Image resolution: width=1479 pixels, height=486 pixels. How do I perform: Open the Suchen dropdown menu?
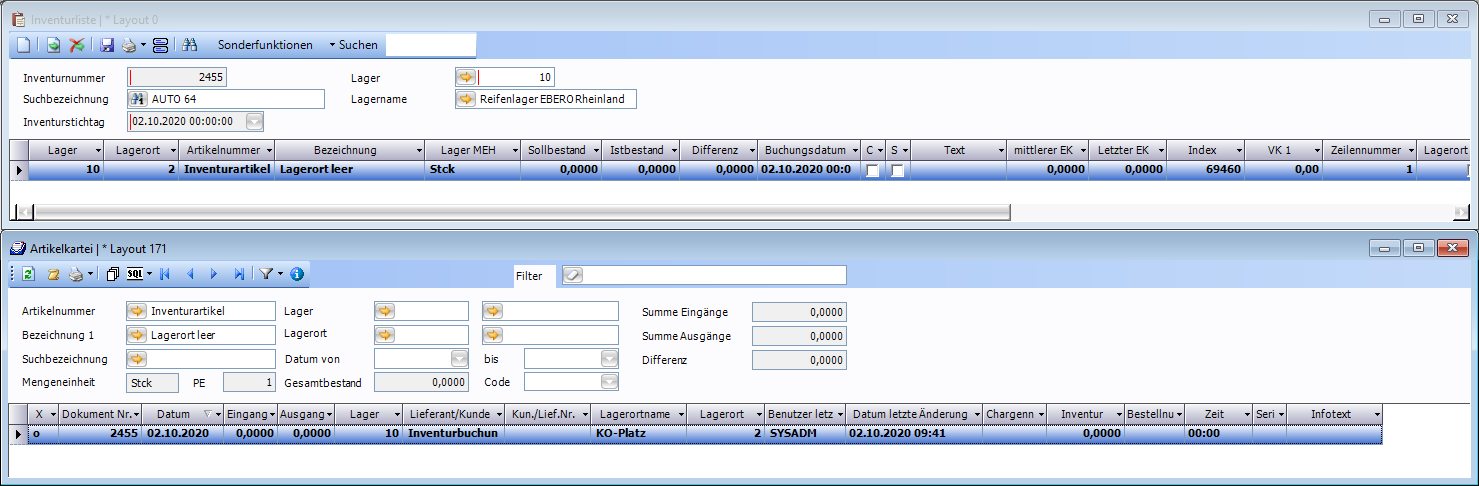[354, 45]
